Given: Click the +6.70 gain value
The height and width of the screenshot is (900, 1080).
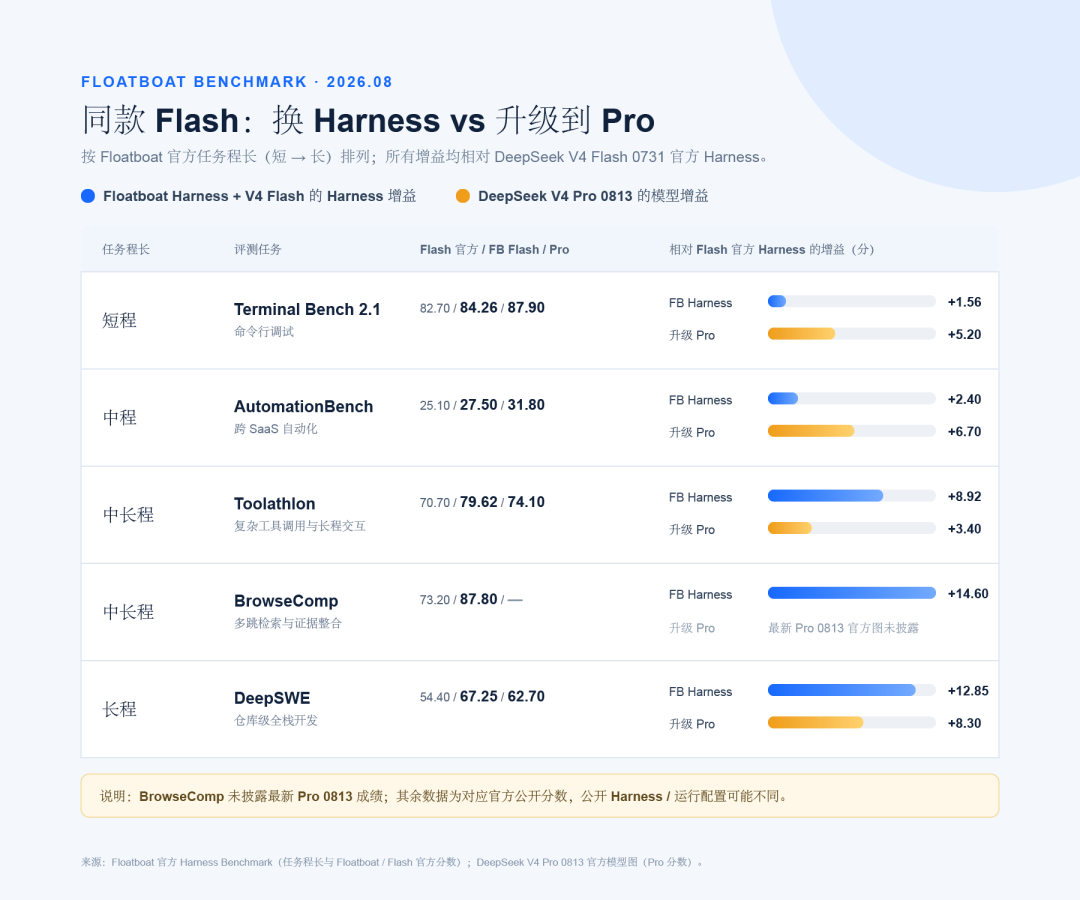Looking at the screenshot, I should [x=964, y=431].
